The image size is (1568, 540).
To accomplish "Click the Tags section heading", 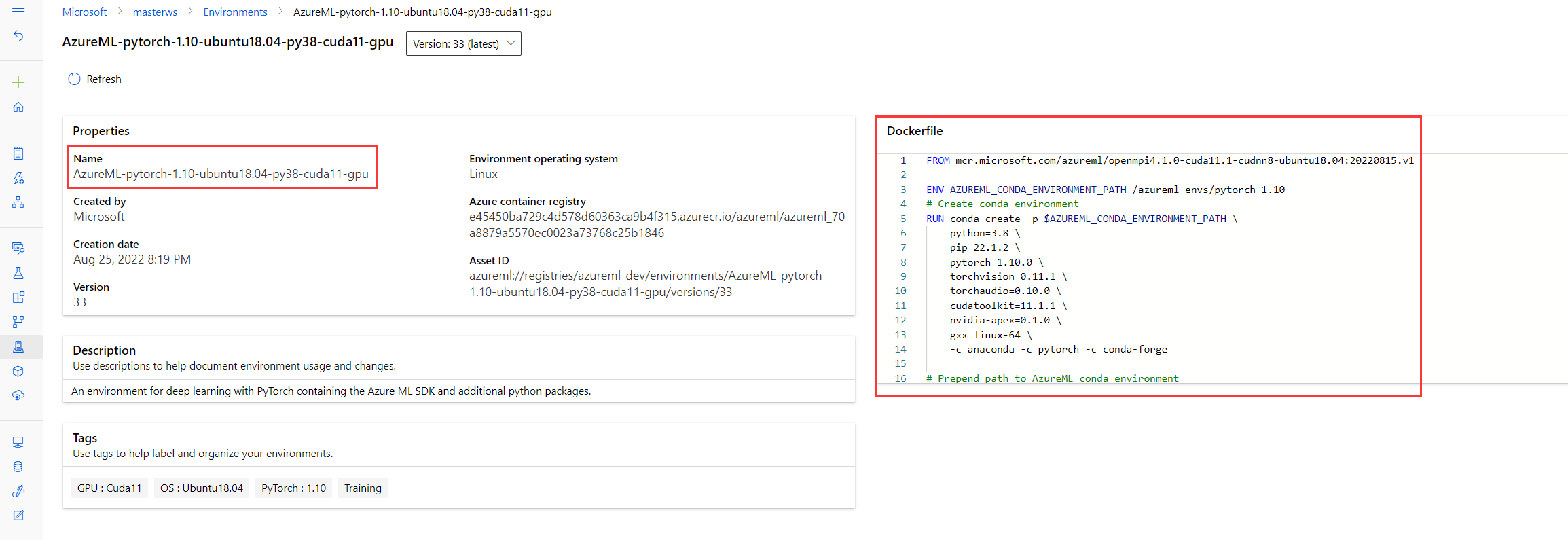I will click(x=85, y=438).
